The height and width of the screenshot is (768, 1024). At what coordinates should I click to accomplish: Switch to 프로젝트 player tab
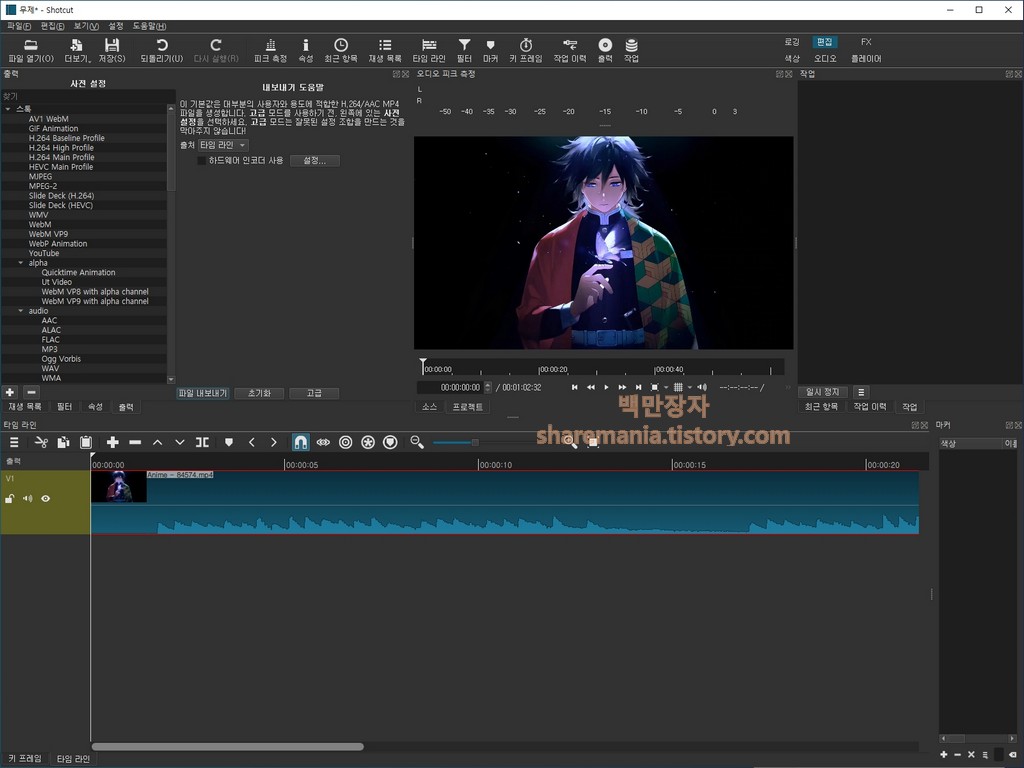[468, 407]
